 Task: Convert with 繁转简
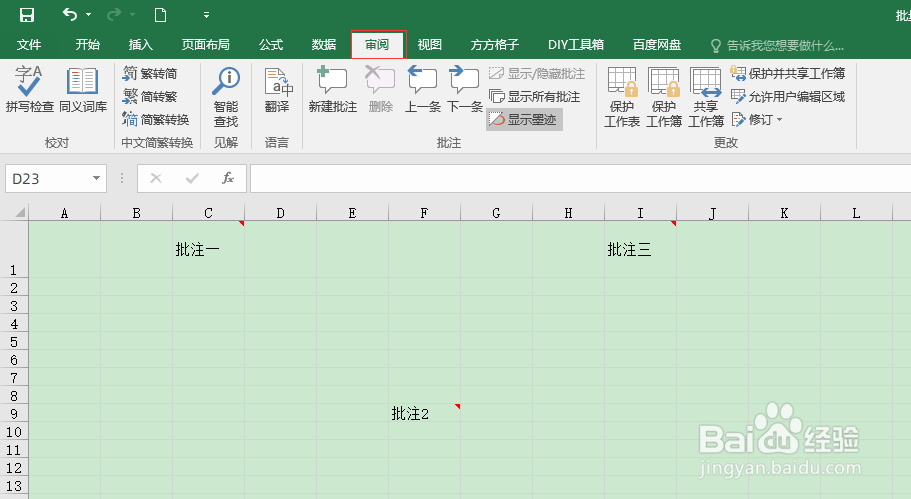pos(150,74)
